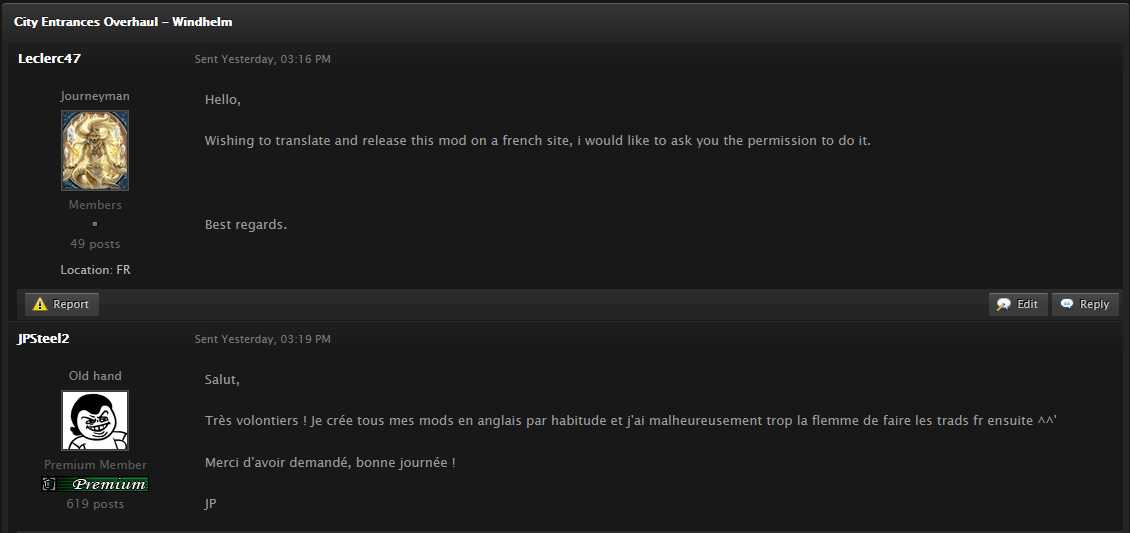This screenshot has width=1130, height=533.
Task: Click the green Premium badge under JPSteel2
Action: 95,485
